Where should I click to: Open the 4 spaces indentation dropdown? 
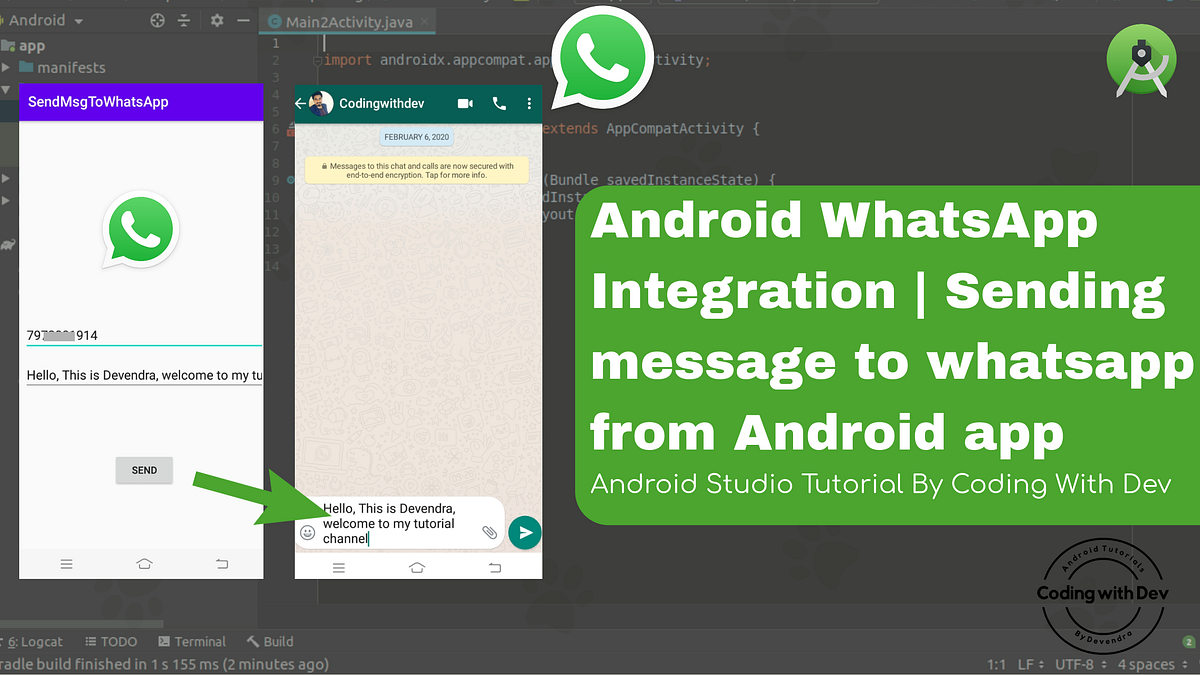[1145, 663]
